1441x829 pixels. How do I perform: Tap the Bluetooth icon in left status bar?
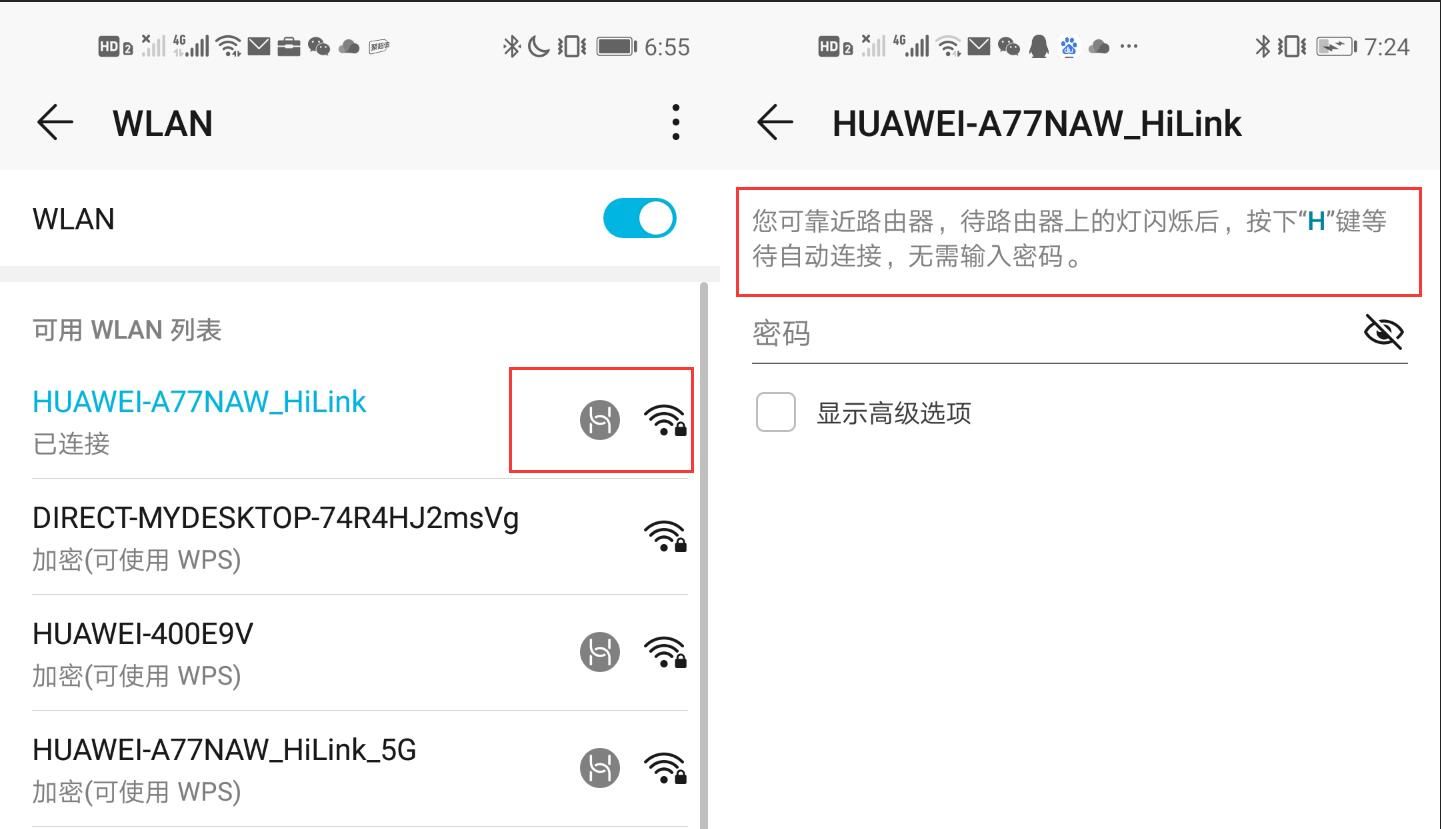coord(511,46)
